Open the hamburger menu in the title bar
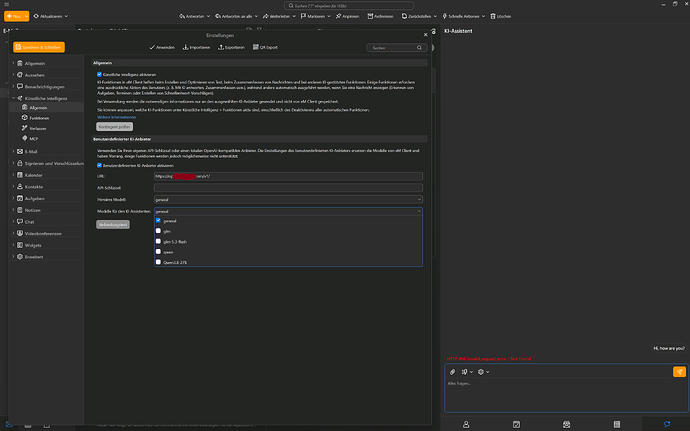This screenshot has width=690, height=431. click(x=6, y=4)
